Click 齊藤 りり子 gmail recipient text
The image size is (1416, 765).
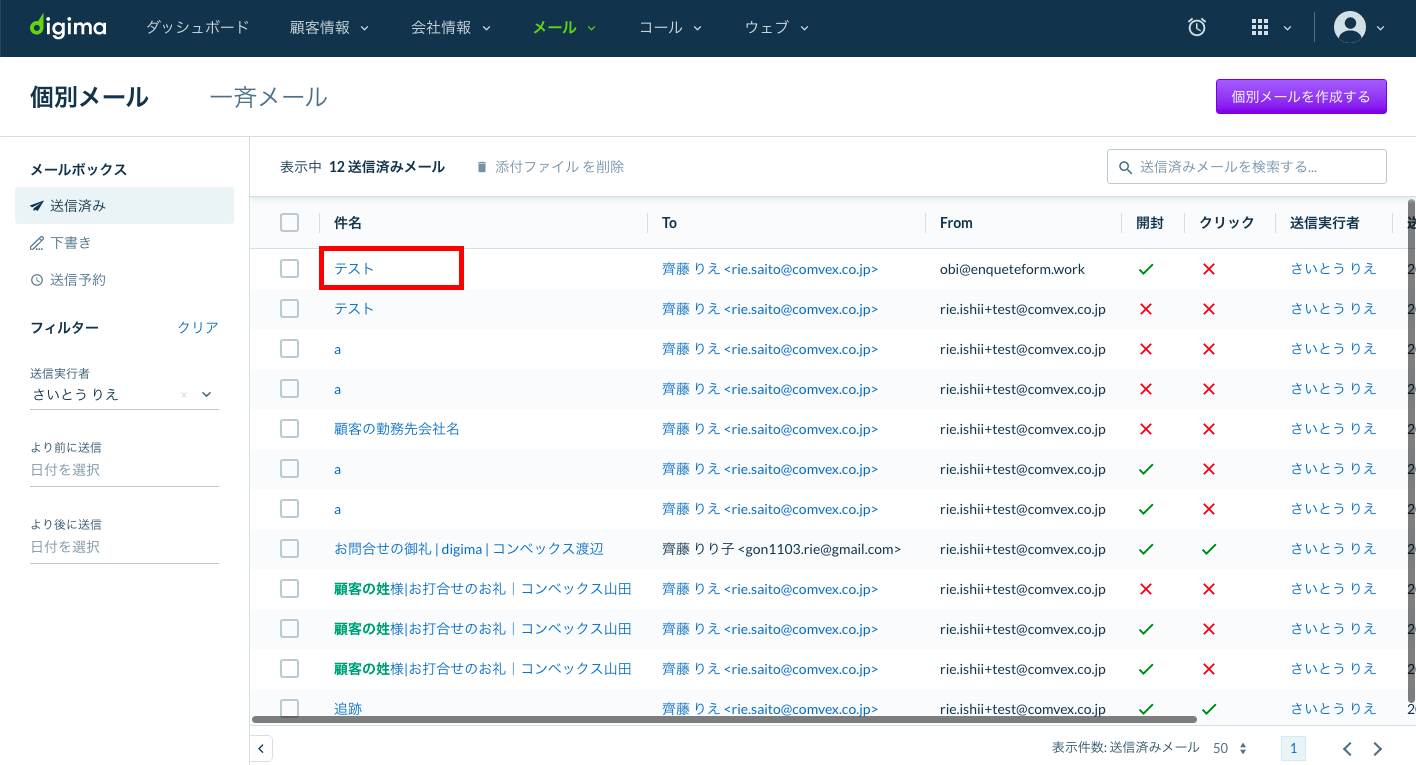[x=782, y=549]
